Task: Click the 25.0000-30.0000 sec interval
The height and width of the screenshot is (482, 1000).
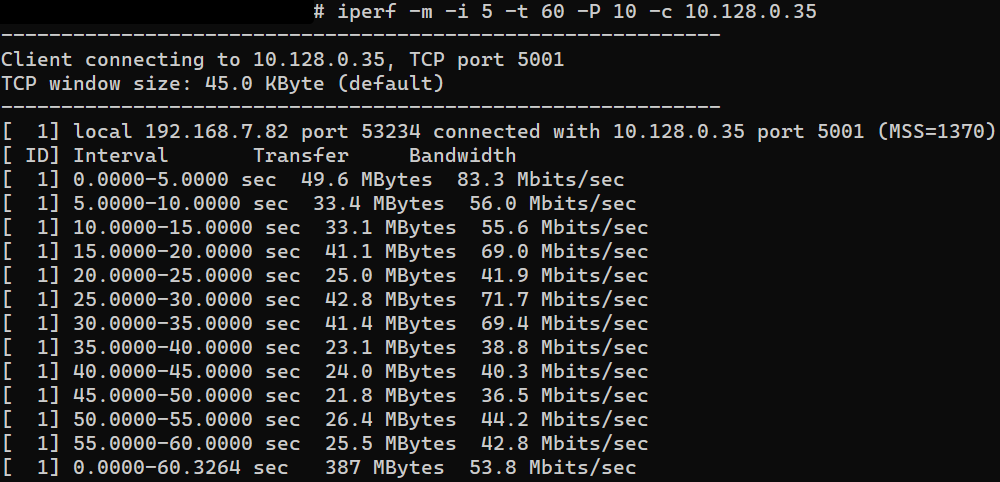Action: [x=186, y=300]
